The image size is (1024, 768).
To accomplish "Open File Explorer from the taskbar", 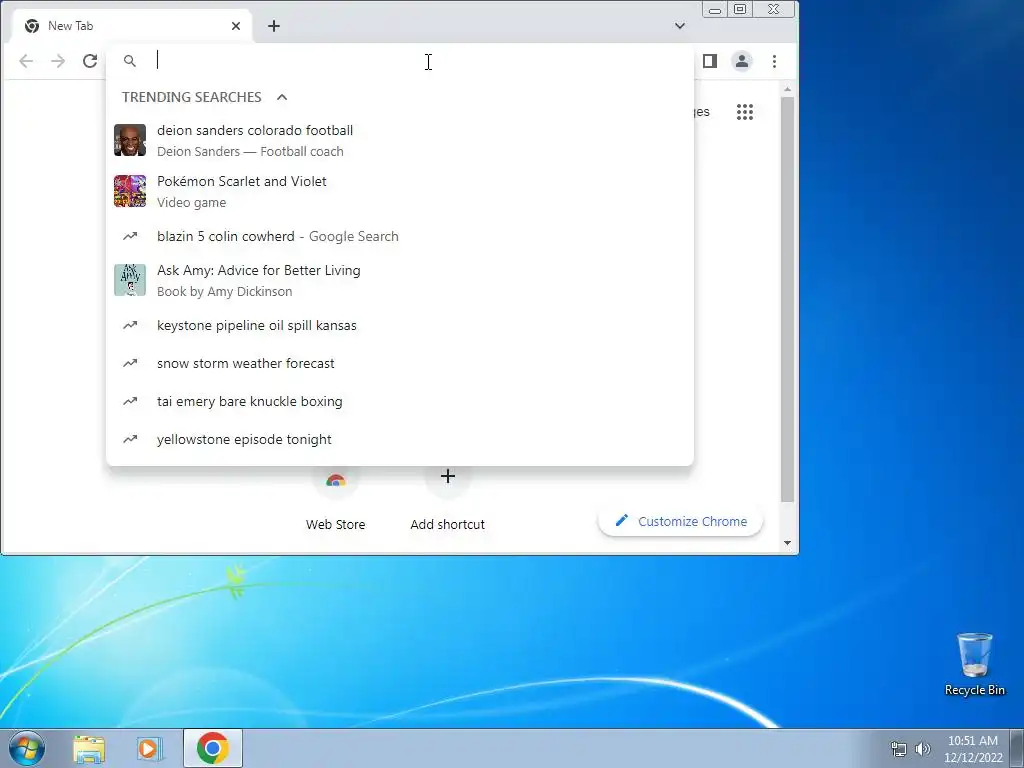I will coord(89,748).
